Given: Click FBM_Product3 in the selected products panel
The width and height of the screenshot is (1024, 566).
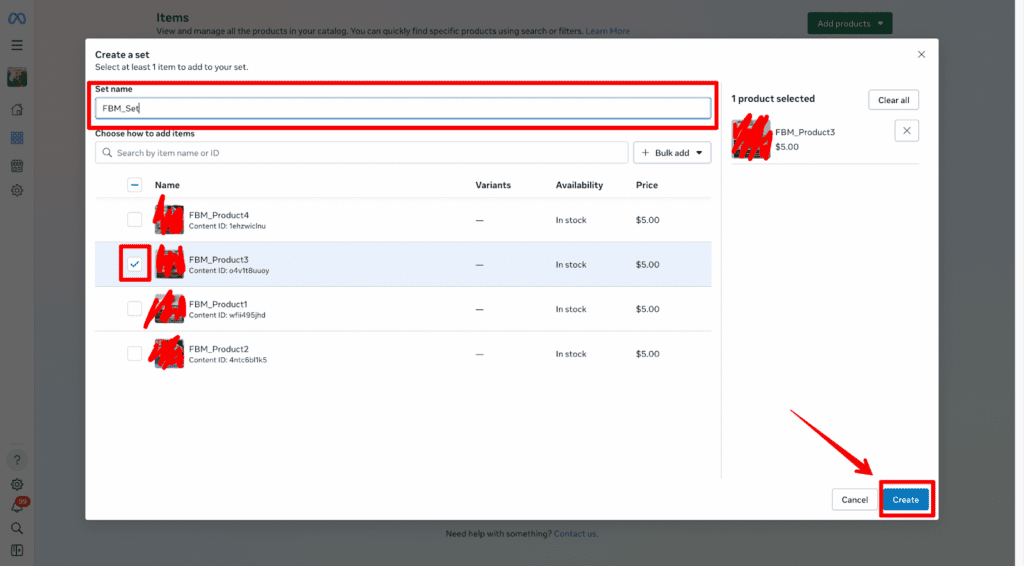Looking at the screenshot, I should (805, 132).
